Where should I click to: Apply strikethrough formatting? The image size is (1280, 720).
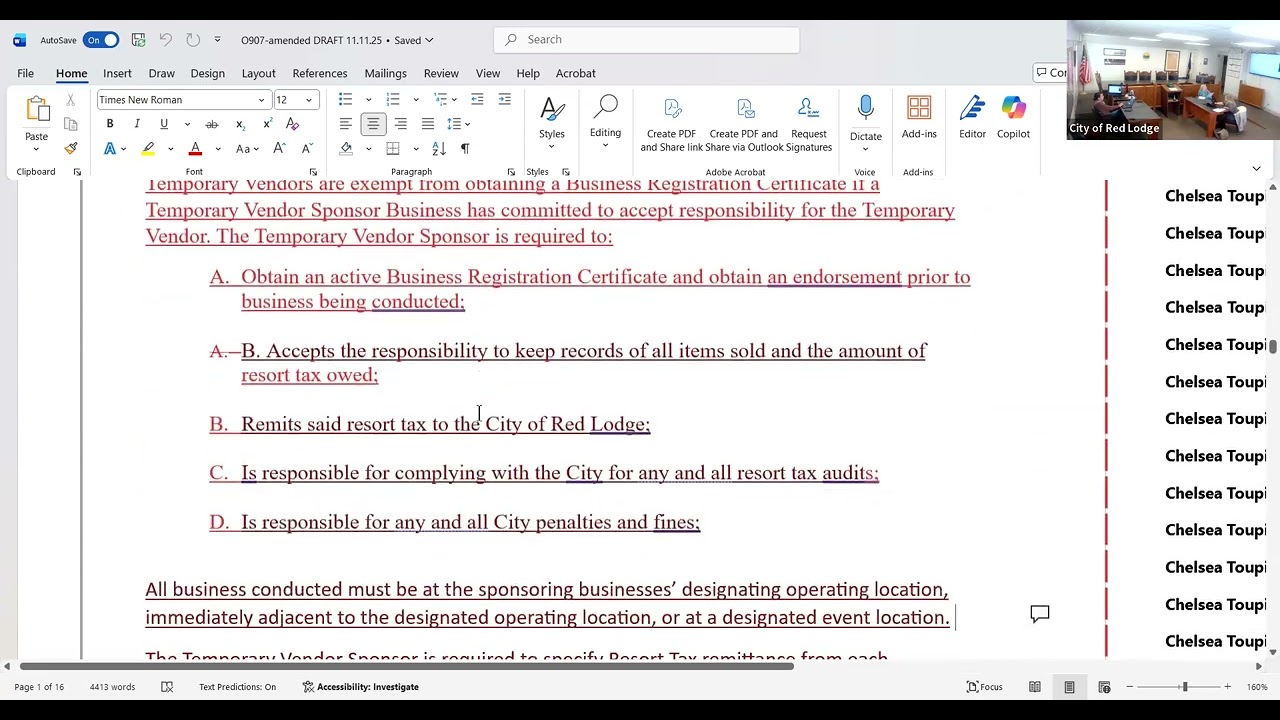coord(211,124)
